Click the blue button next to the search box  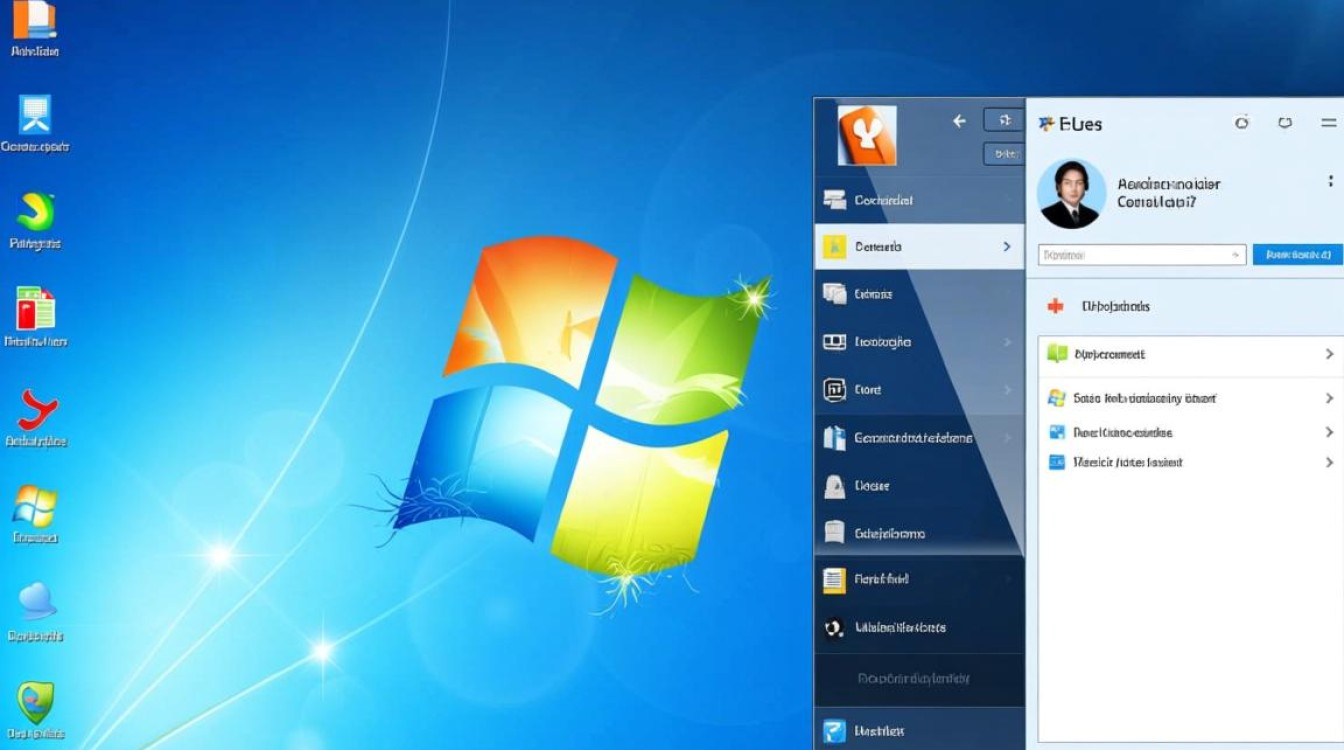click(1296, 254)
